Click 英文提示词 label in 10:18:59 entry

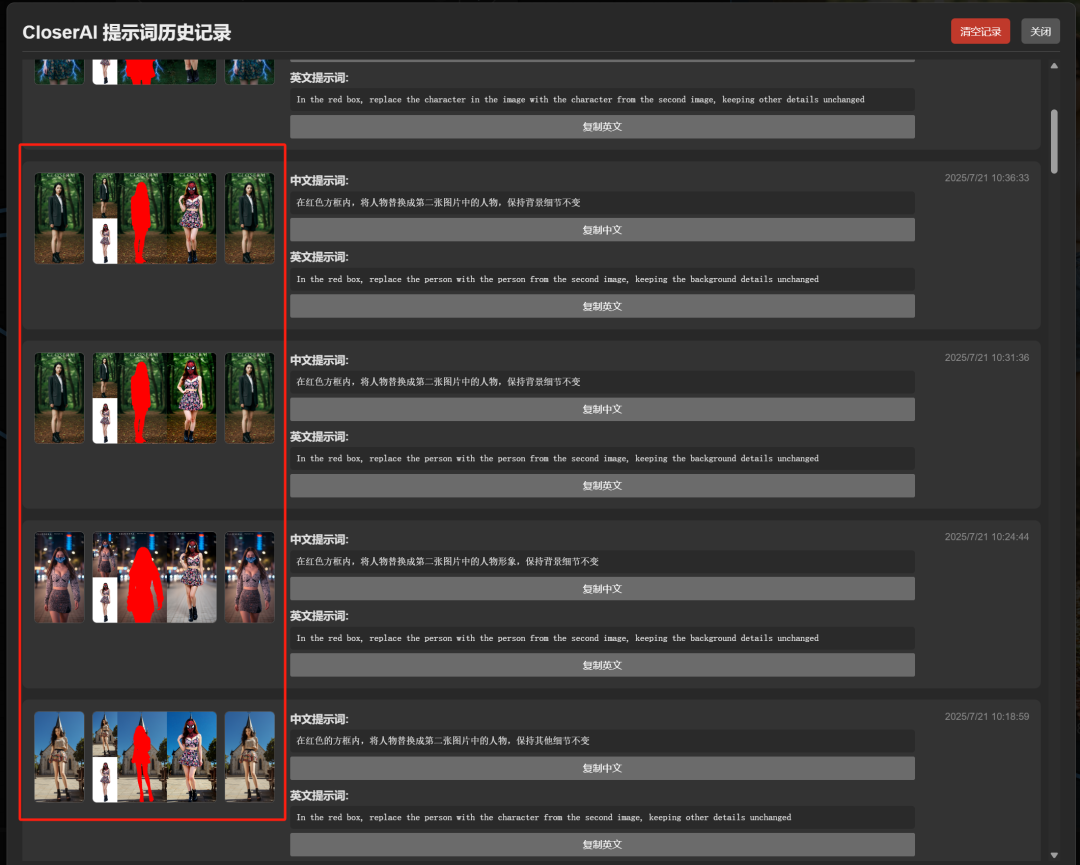pos(319,795)
